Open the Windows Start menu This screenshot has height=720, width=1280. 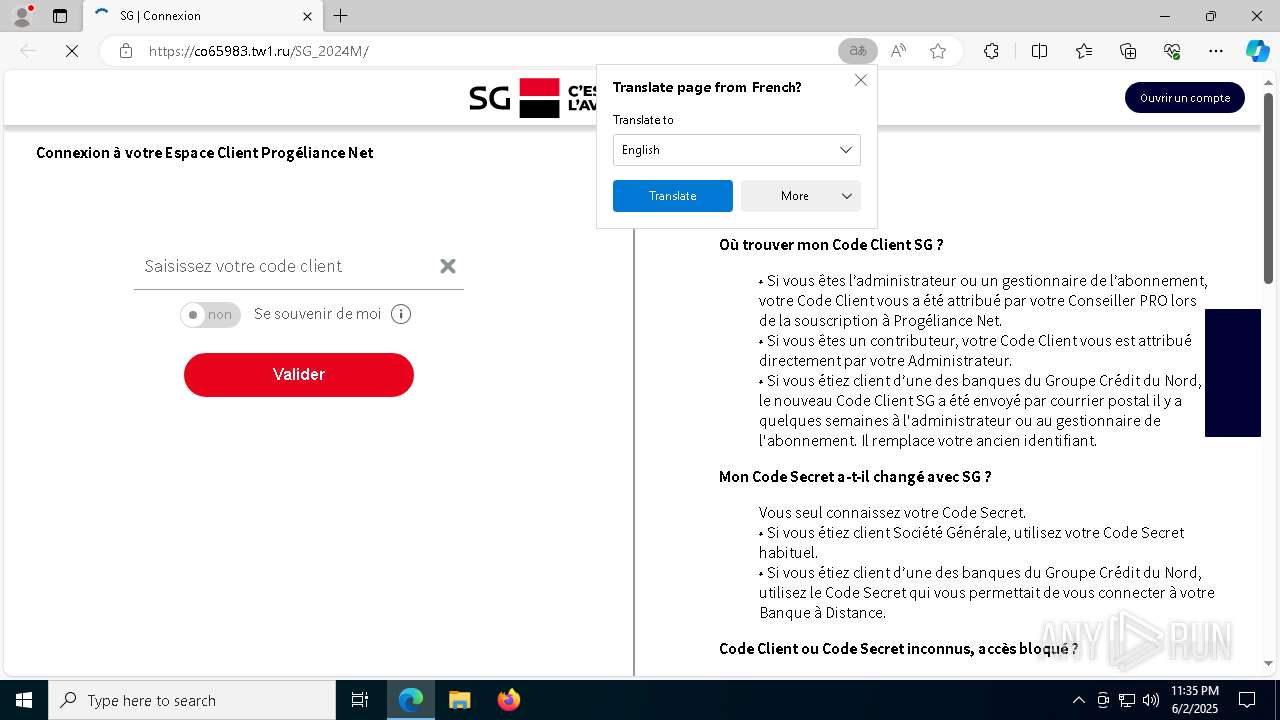(24, 700)
